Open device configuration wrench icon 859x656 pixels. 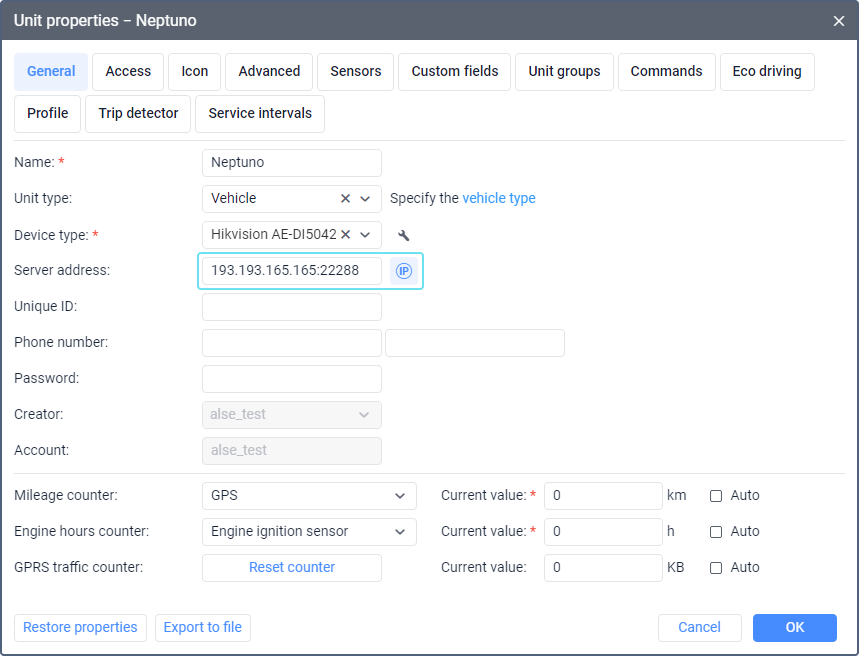point(404,235)
